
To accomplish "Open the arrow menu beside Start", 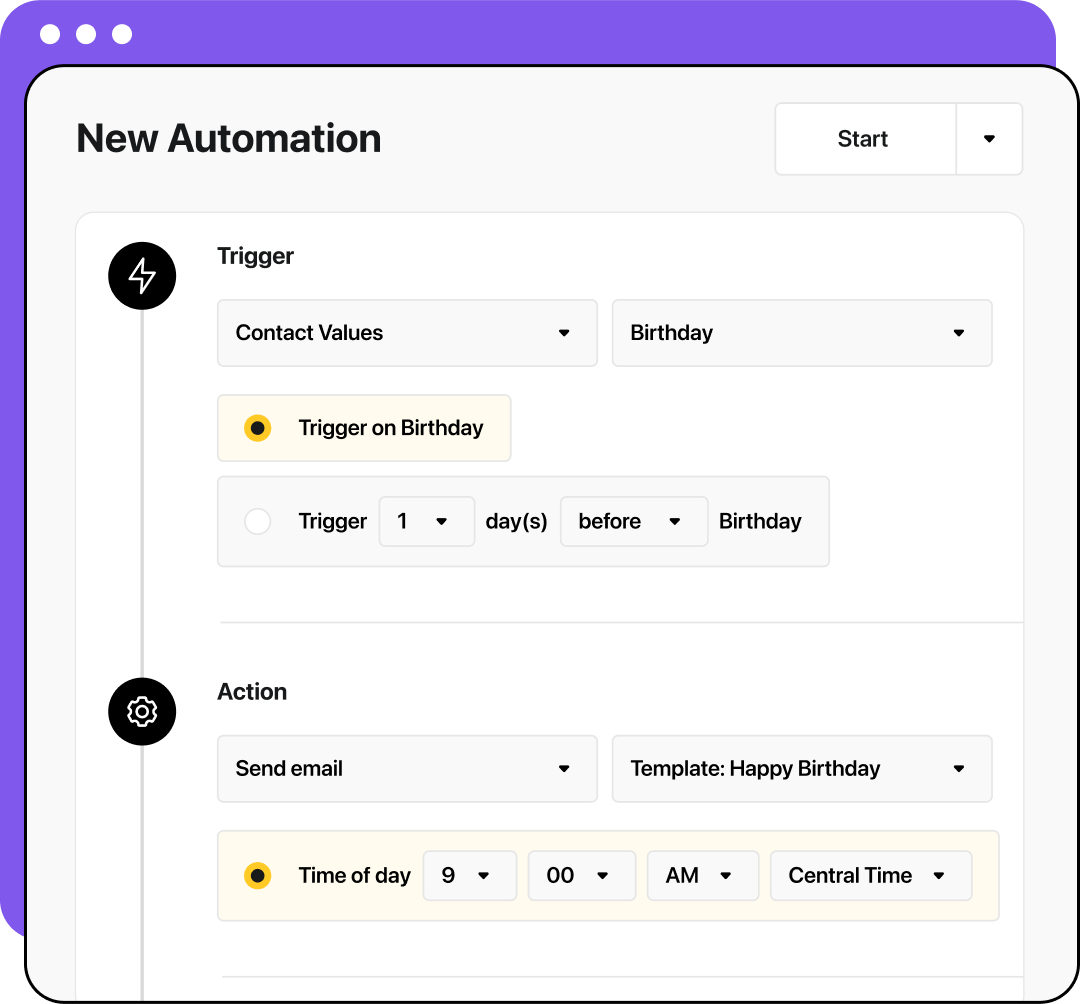I will coord(989,139).
